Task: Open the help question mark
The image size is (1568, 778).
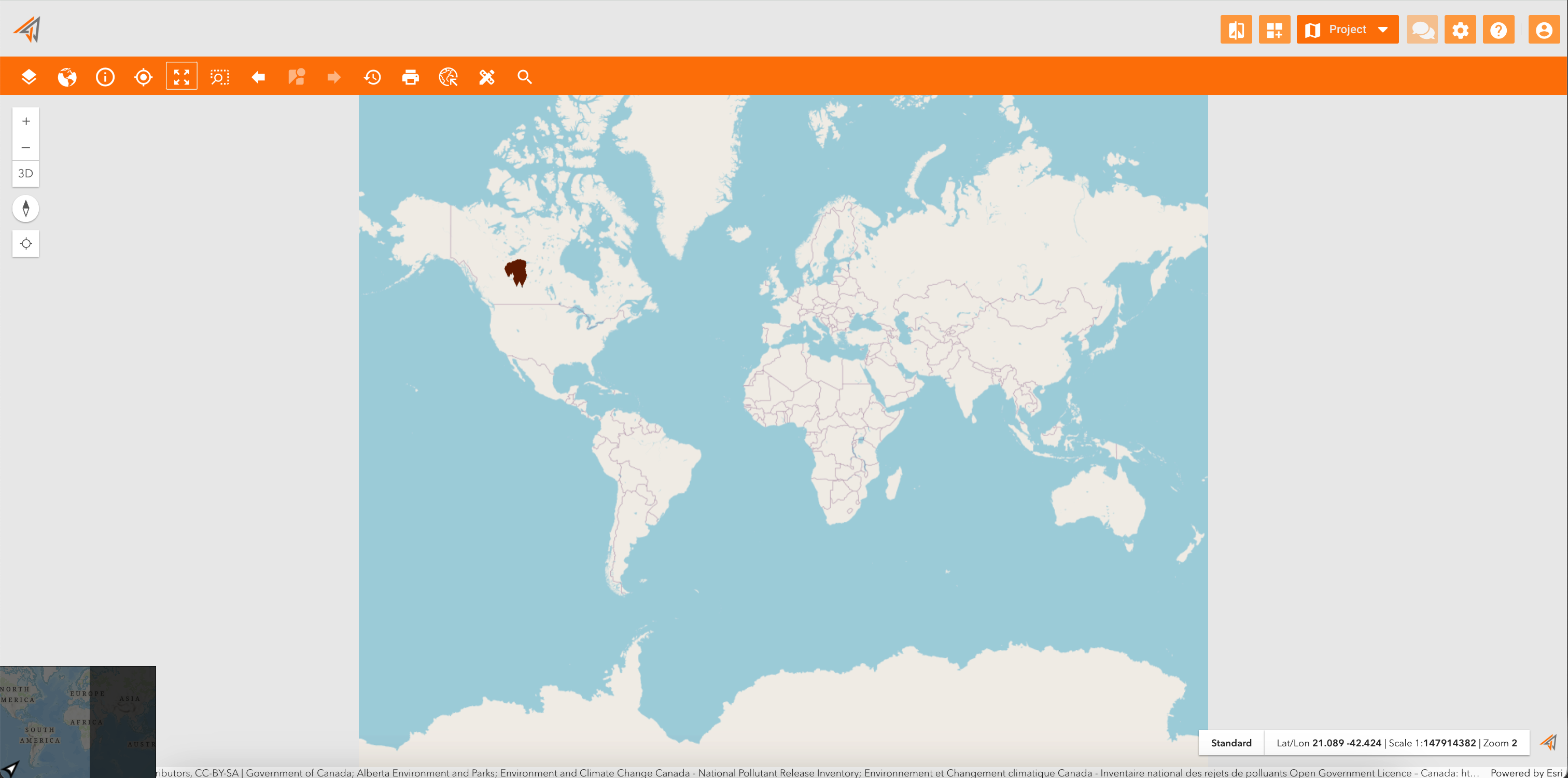Action: click(x=1499, y=30)
